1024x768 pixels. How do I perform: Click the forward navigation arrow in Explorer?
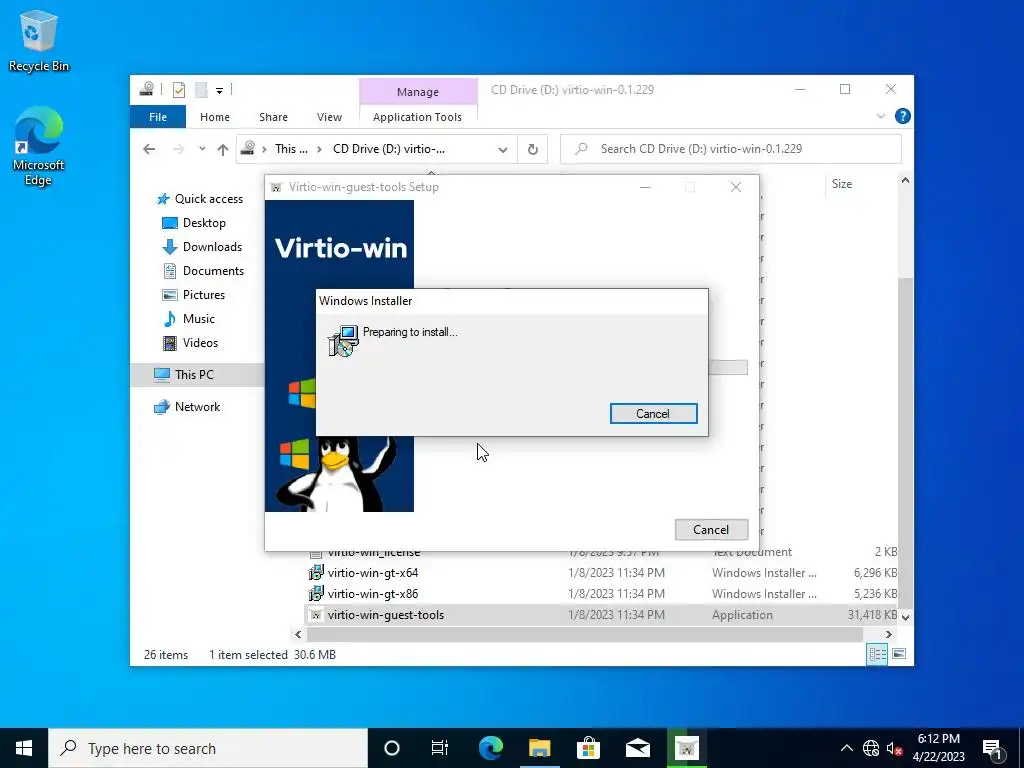pos(178,150)
